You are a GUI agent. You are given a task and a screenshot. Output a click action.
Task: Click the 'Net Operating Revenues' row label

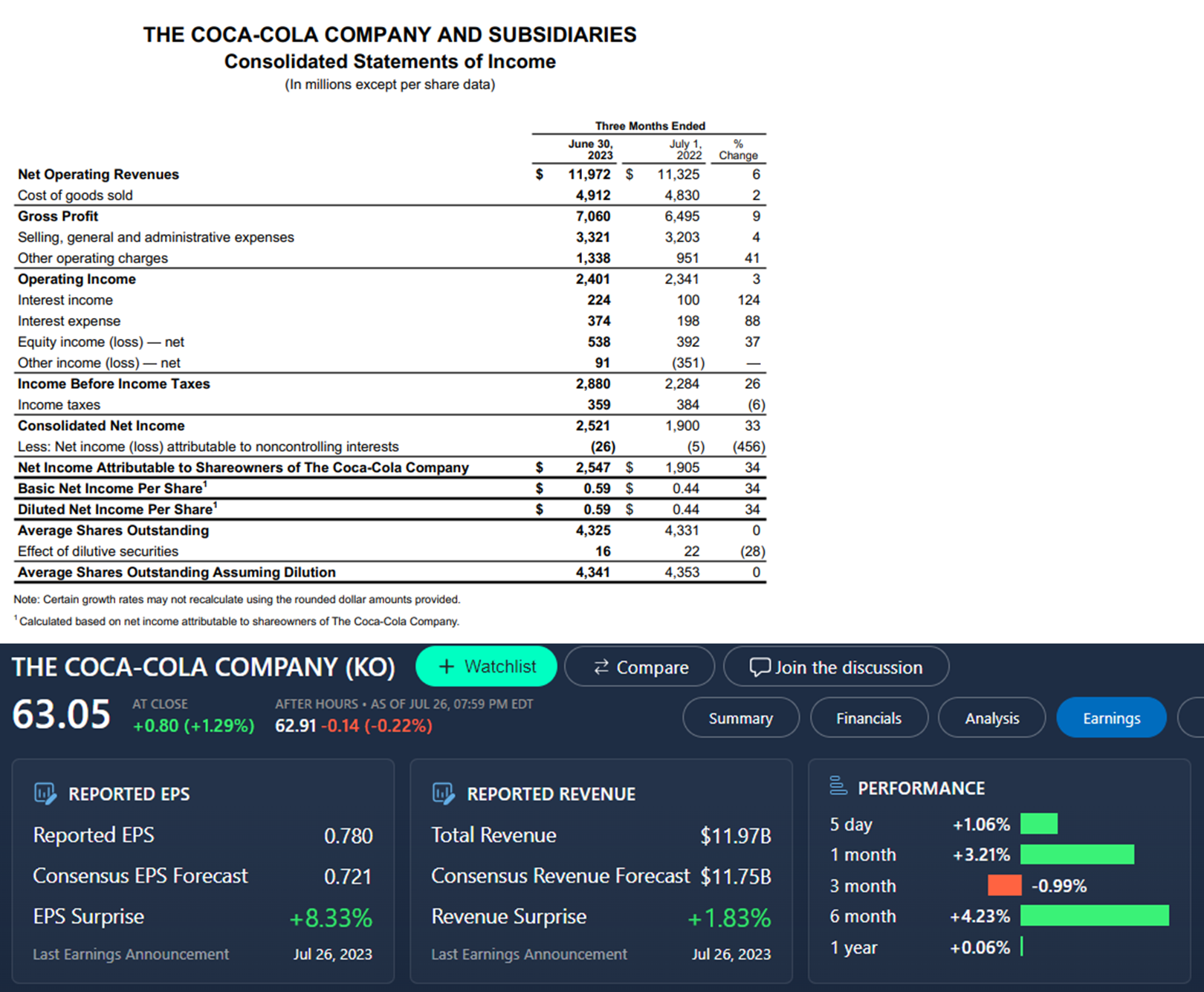[98, 175]
